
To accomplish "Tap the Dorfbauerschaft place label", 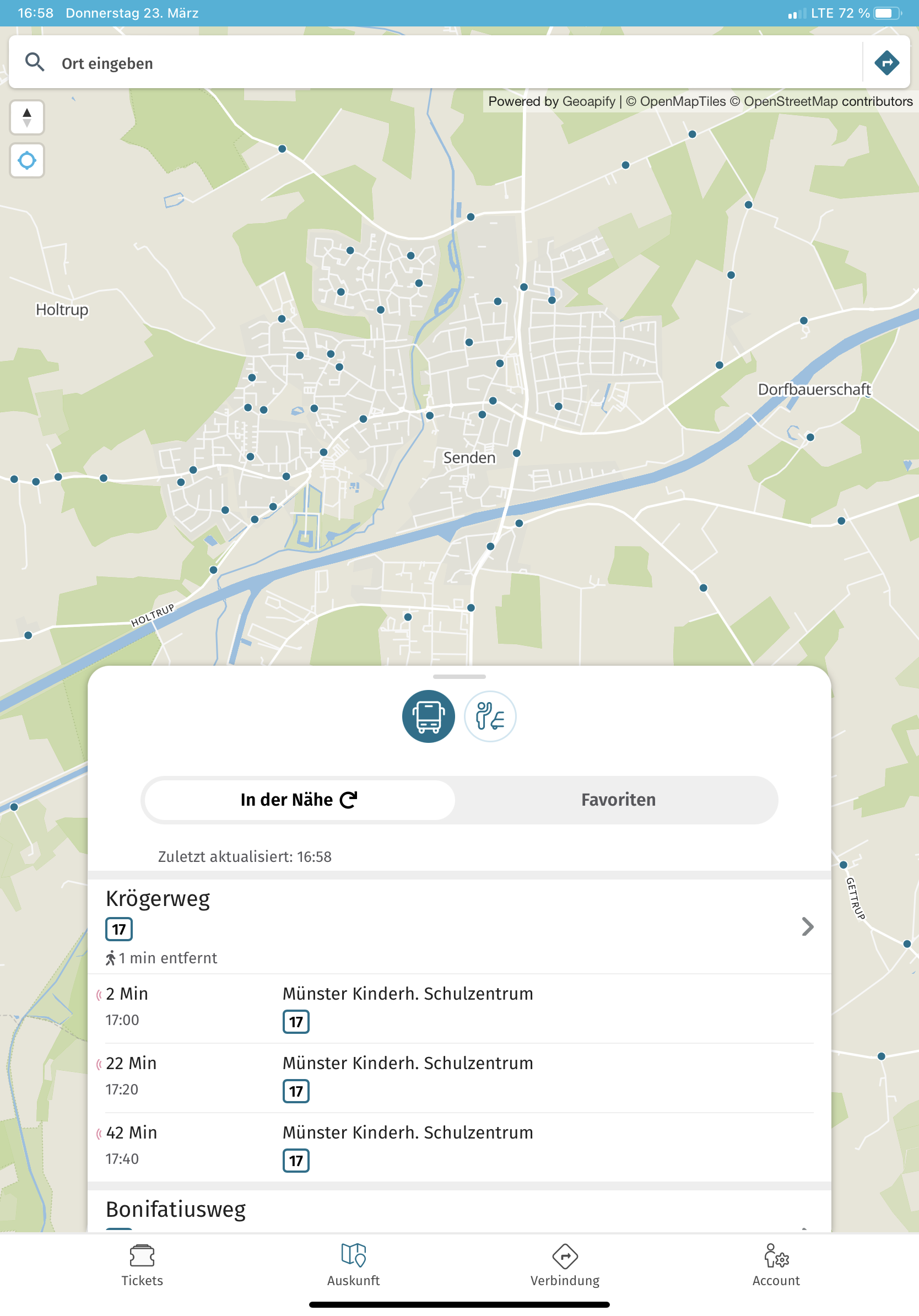I will pyautogui.click(x=814, y=389).
